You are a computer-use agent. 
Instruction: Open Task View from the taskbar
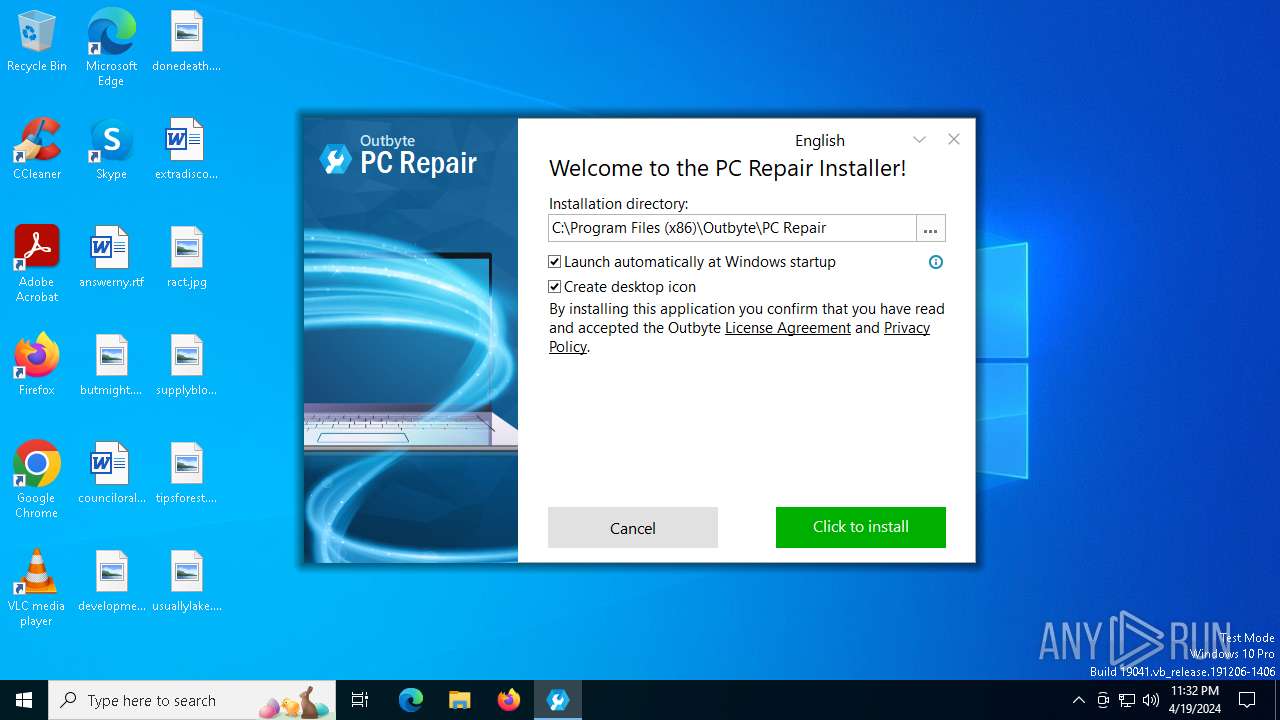click(x=360, y=700)
